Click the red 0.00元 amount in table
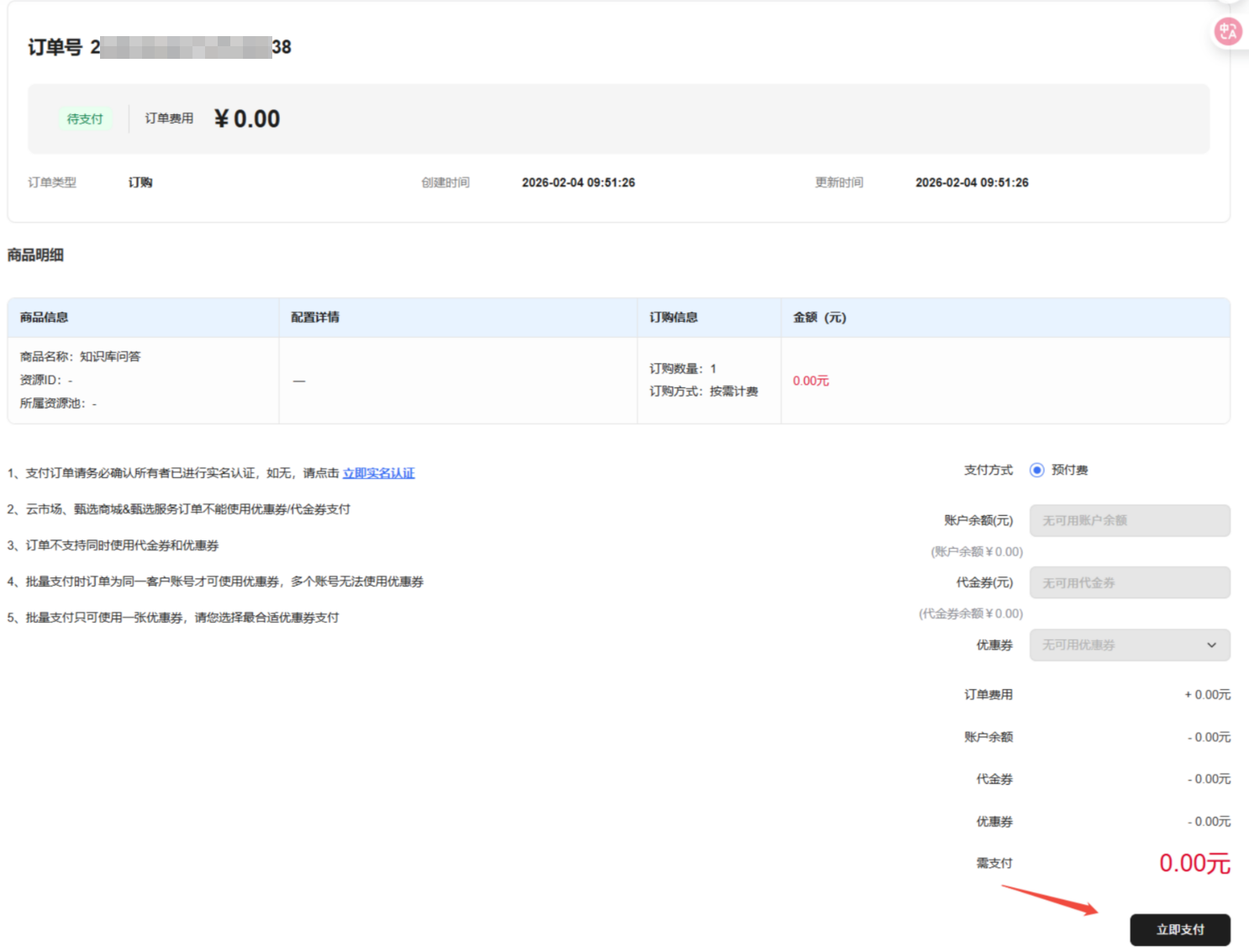This screenshot has width=1249, height=952. coord(810,381)
